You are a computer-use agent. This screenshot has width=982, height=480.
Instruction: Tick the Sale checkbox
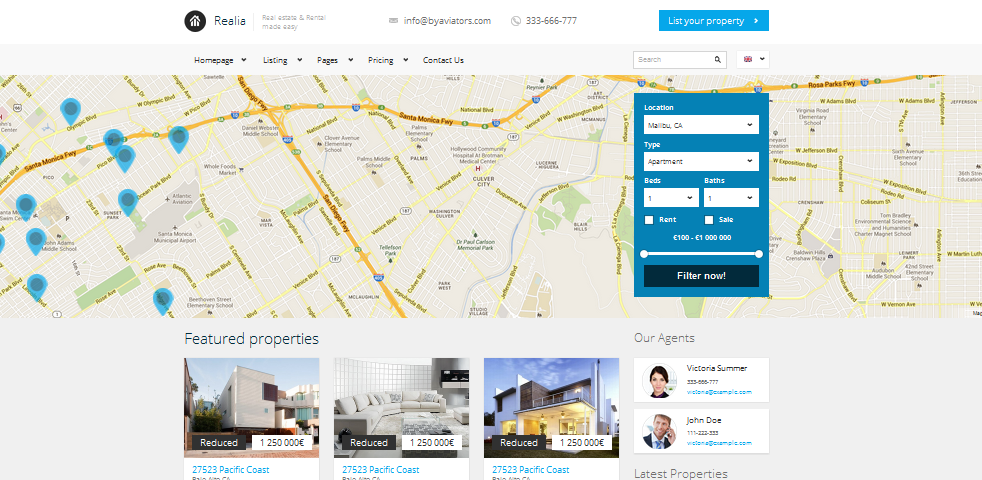[x=709, y=220]
